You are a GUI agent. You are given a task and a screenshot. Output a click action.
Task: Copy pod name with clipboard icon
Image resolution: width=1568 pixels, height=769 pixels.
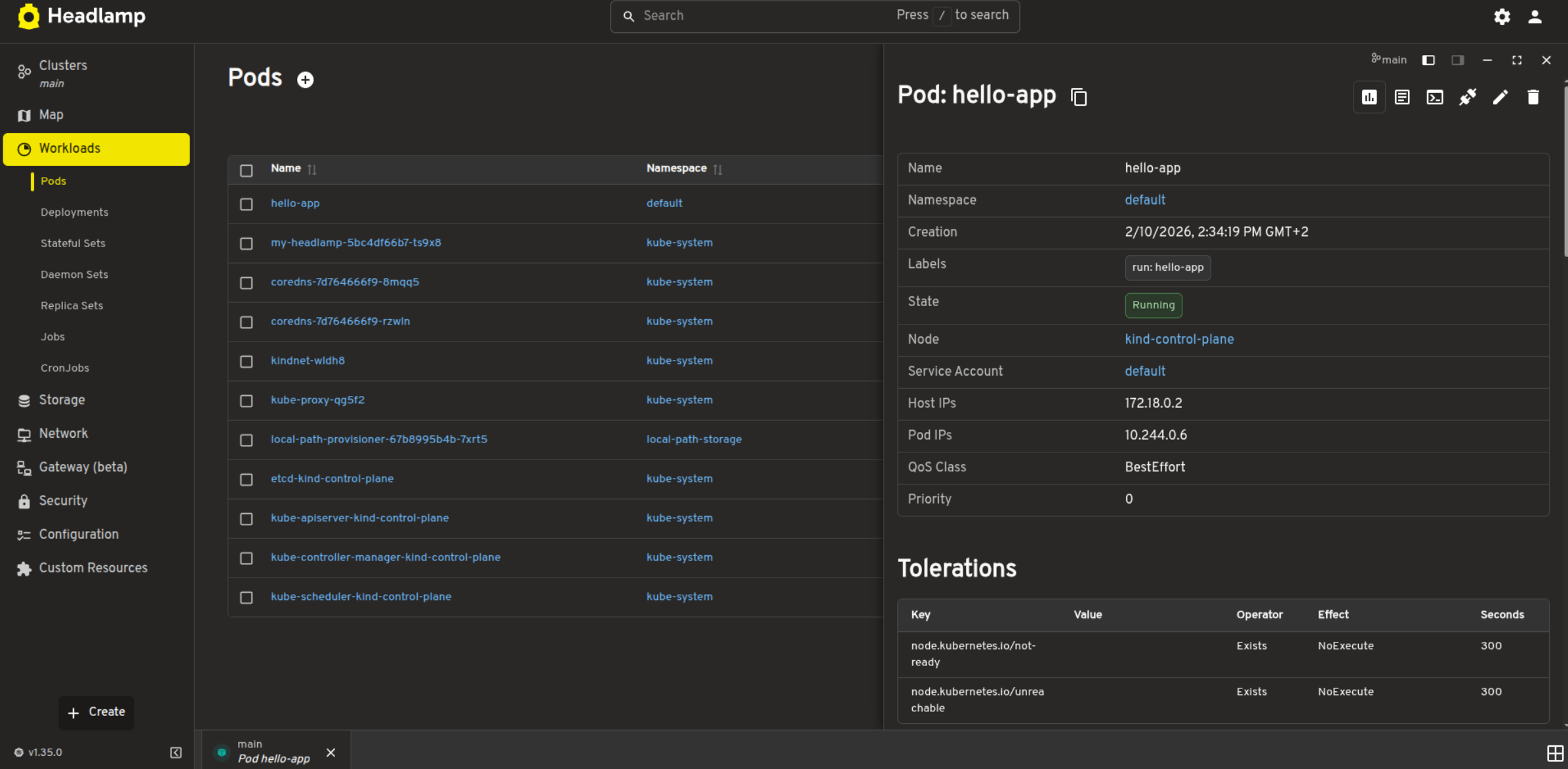click(1079, 97)
